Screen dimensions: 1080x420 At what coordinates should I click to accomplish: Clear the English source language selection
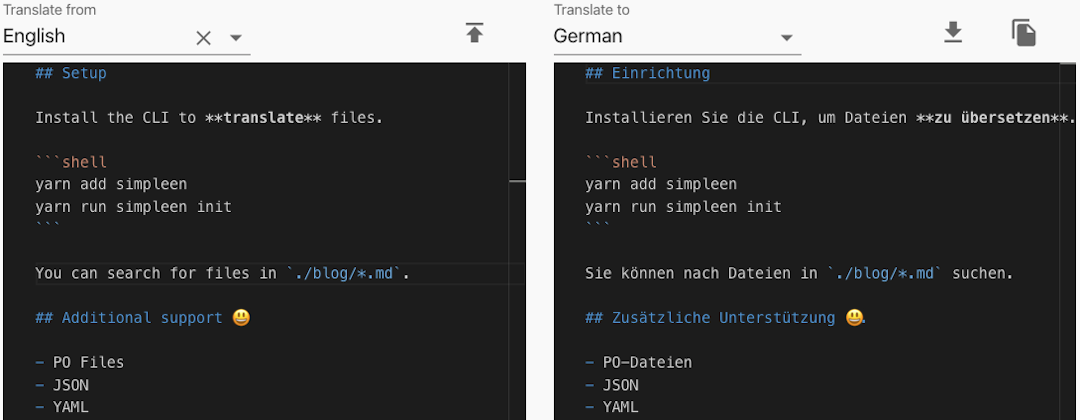coord(203,38)
